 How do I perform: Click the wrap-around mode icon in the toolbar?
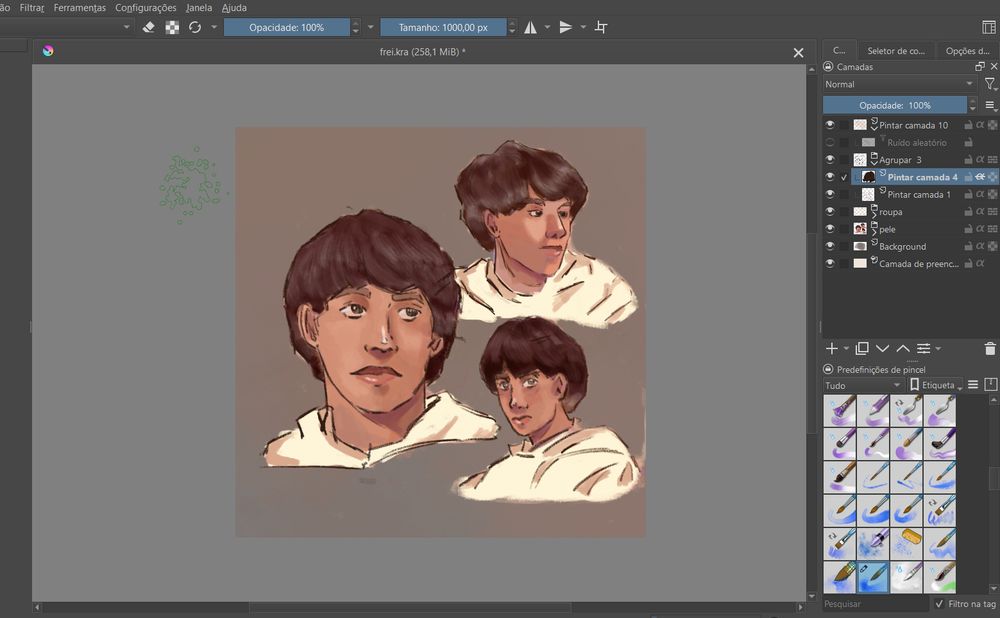(x=601, y=27)
